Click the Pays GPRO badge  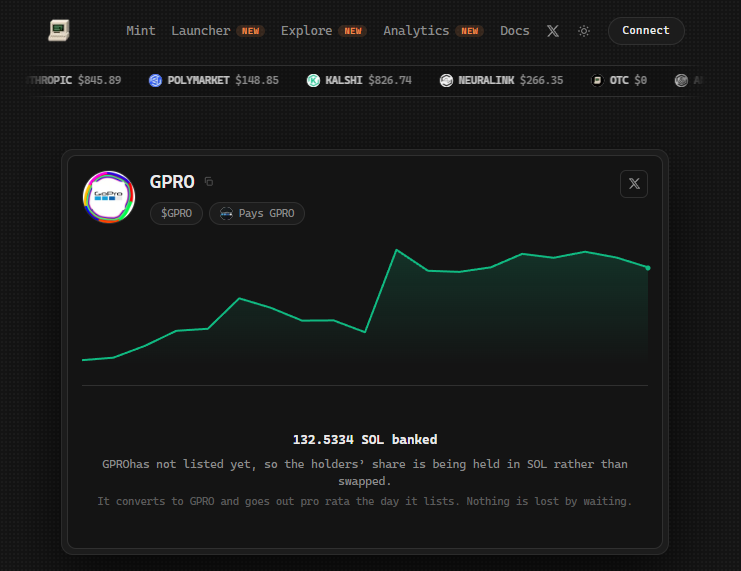257,214
